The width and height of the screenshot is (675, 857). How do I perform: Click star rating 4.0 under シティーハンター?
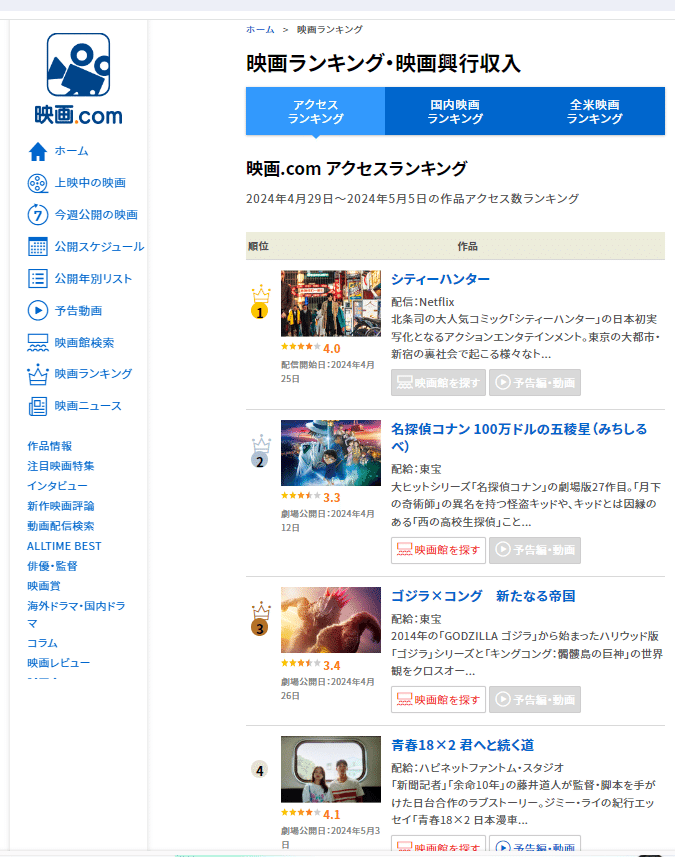pyautogui.click(x=310, y=348)
